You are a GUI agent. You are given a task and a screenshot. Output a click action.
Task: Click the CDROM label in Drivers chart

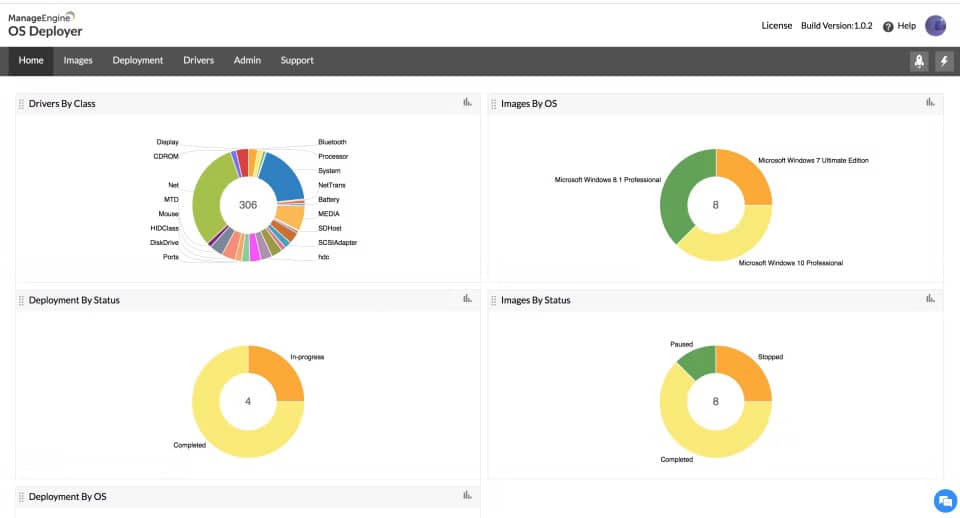coord(166,157)
